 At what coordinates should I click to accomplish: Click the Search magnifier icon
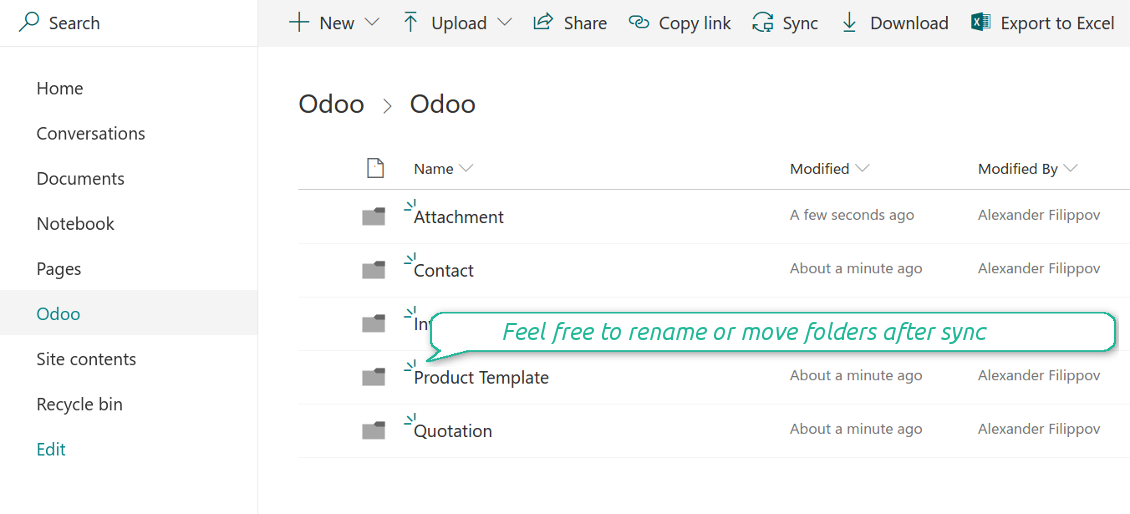tap(30, 21)
